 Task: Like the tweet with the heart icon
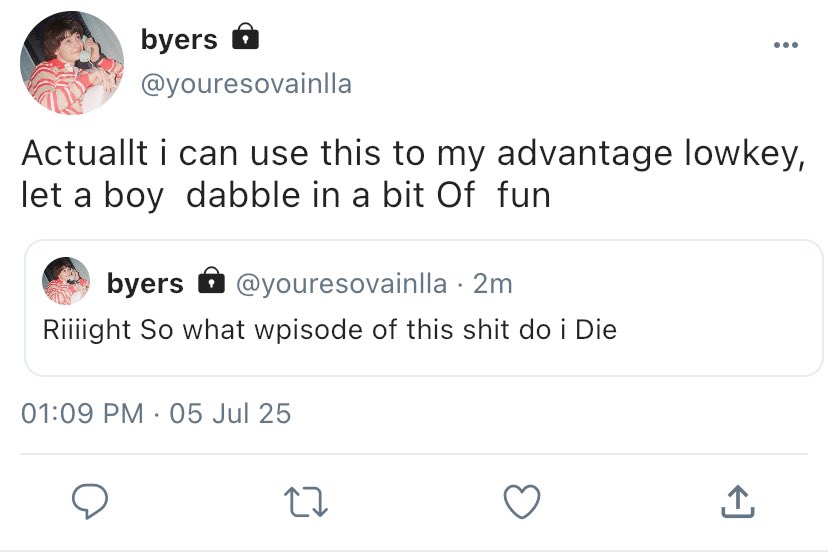tap(522, 501)
